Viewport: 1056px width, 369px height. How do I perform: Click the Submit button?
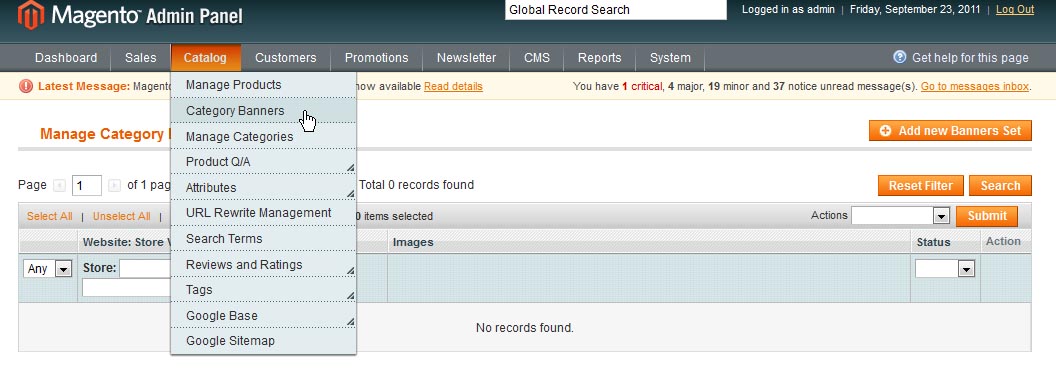click(987, 215)
